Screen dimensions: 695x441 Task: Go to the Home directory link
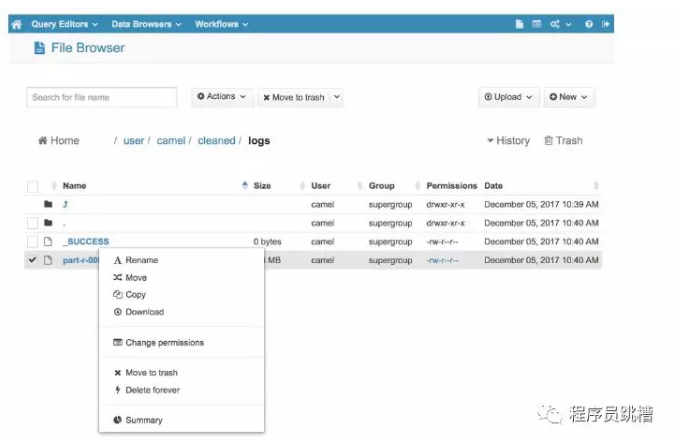(x=59, y=140)
